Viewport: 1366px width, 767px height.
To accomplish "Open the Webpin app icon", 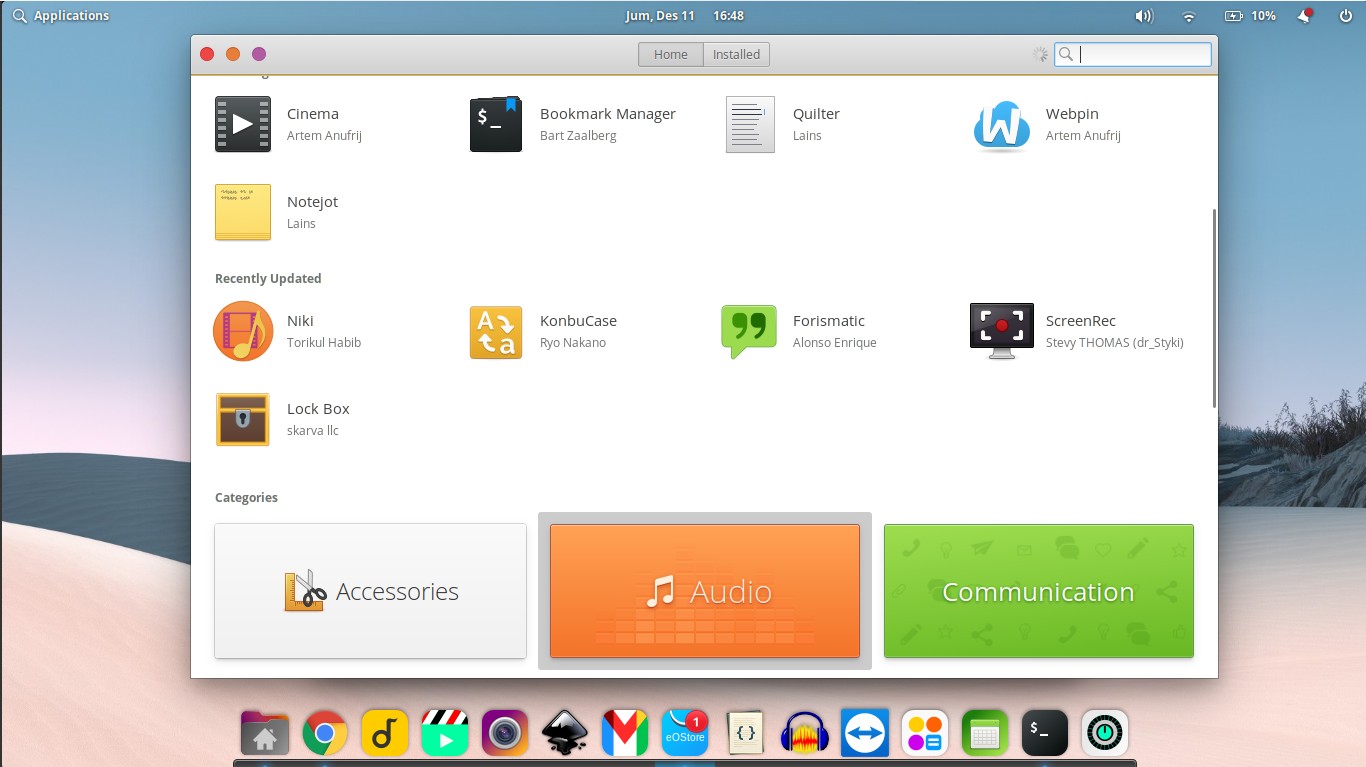I will click(1002, 125).
